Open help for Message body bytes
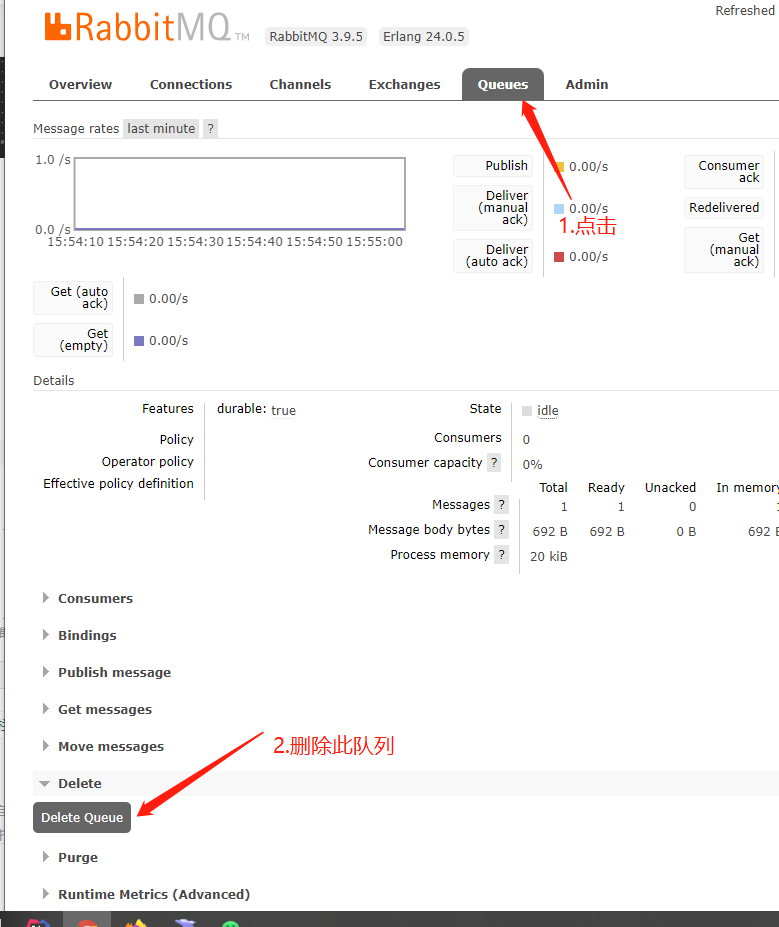 coord(502,529)
